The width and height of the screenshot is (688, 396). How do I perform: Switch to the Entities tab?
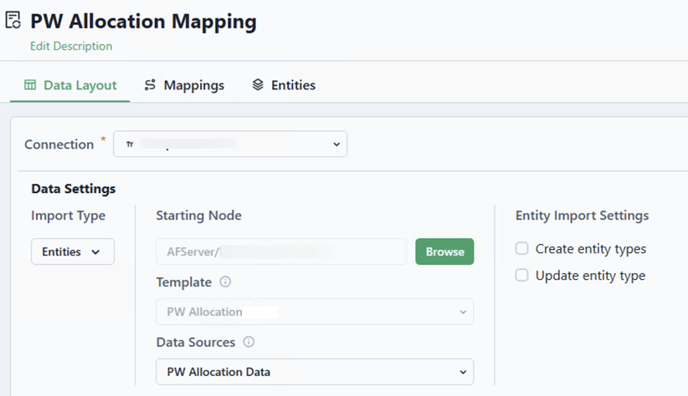[x=284, y=85]
